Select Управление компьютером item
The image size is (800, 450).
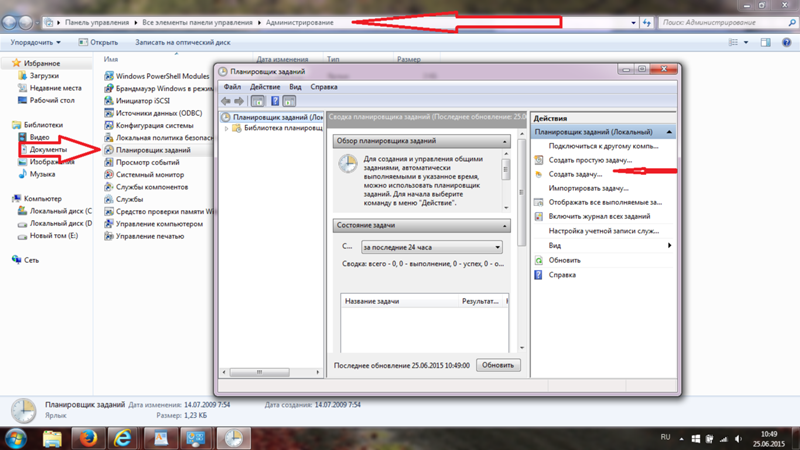154,223
